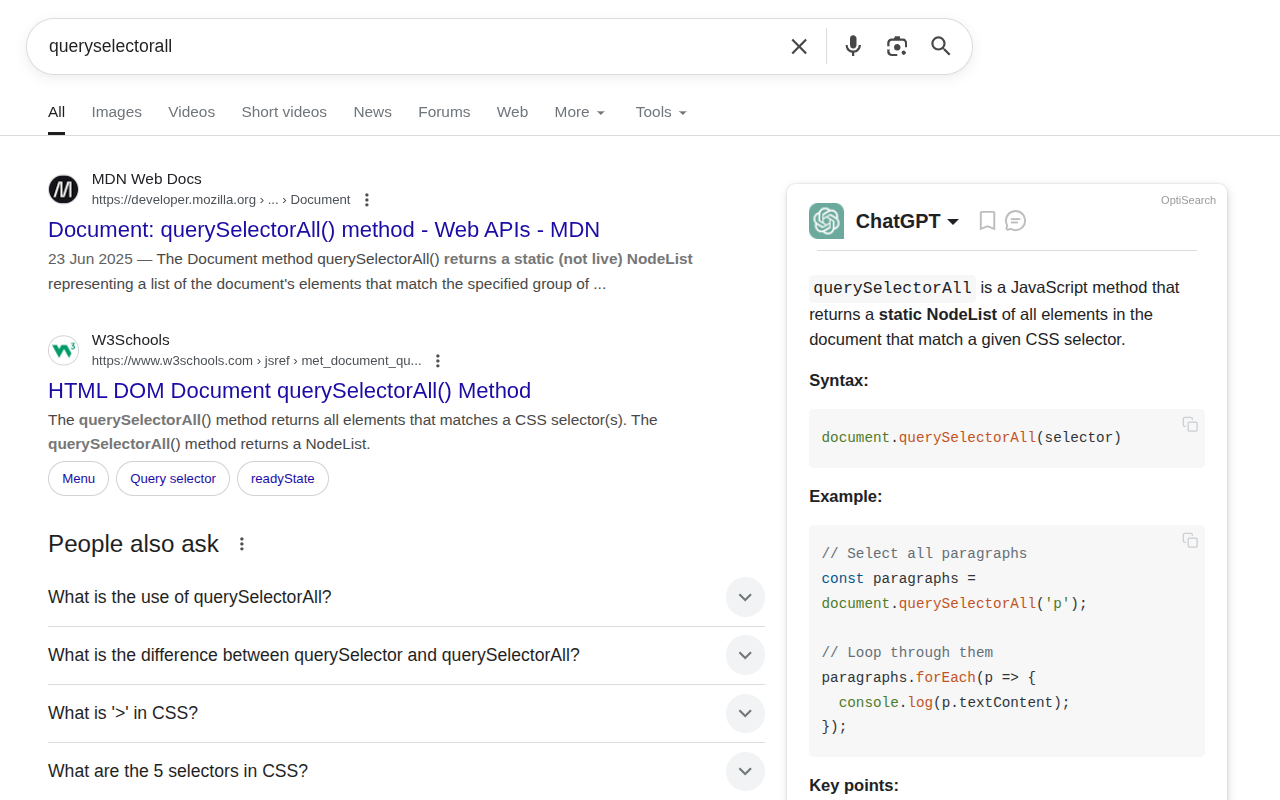Click the ChatGPT logo in the OptiSearch panel
The height and width of the screenshot is (800, 1280).
coord(826,221)
